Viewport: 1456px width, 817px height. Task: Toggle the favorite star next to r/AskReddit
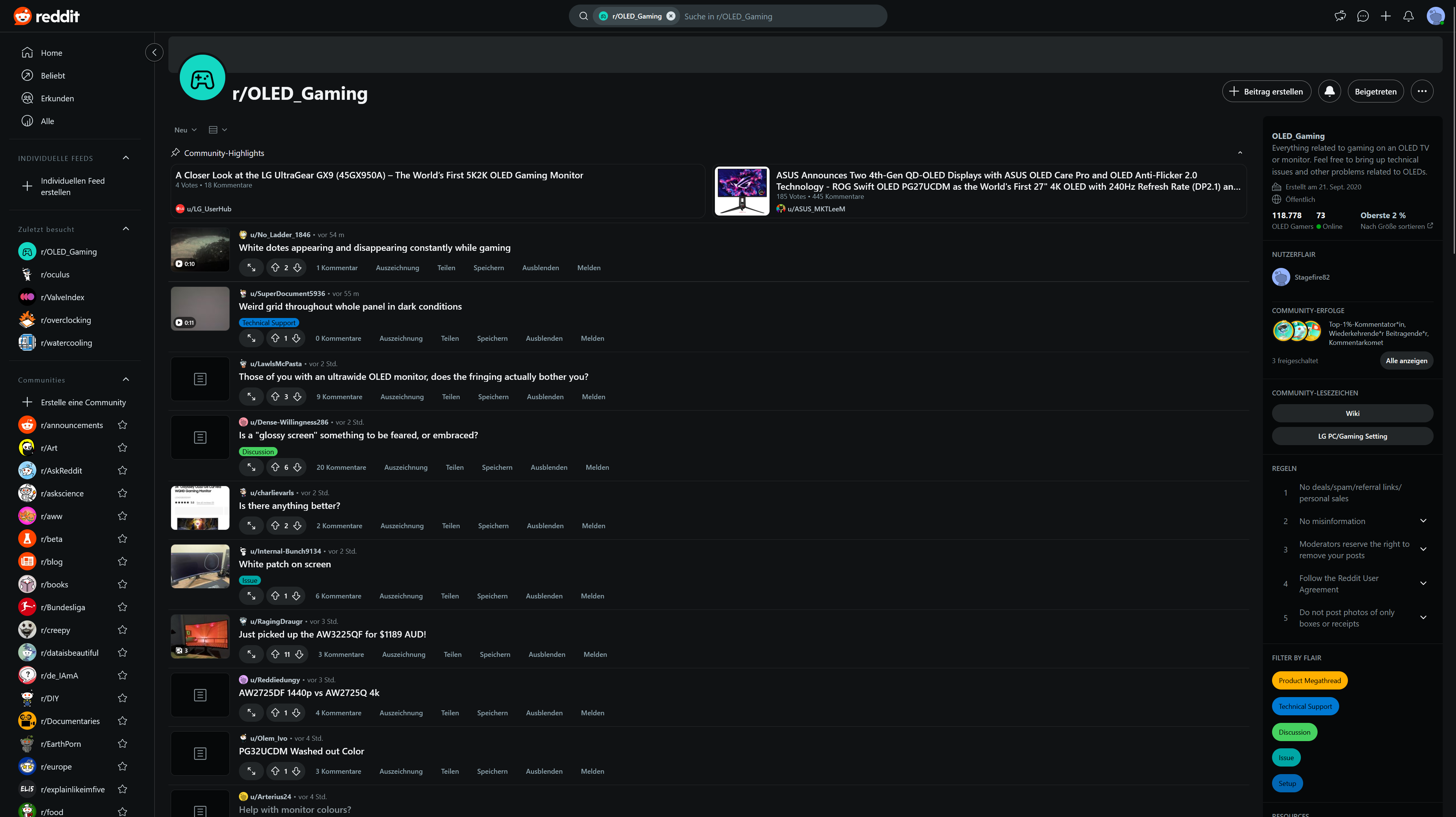point(122,470)
